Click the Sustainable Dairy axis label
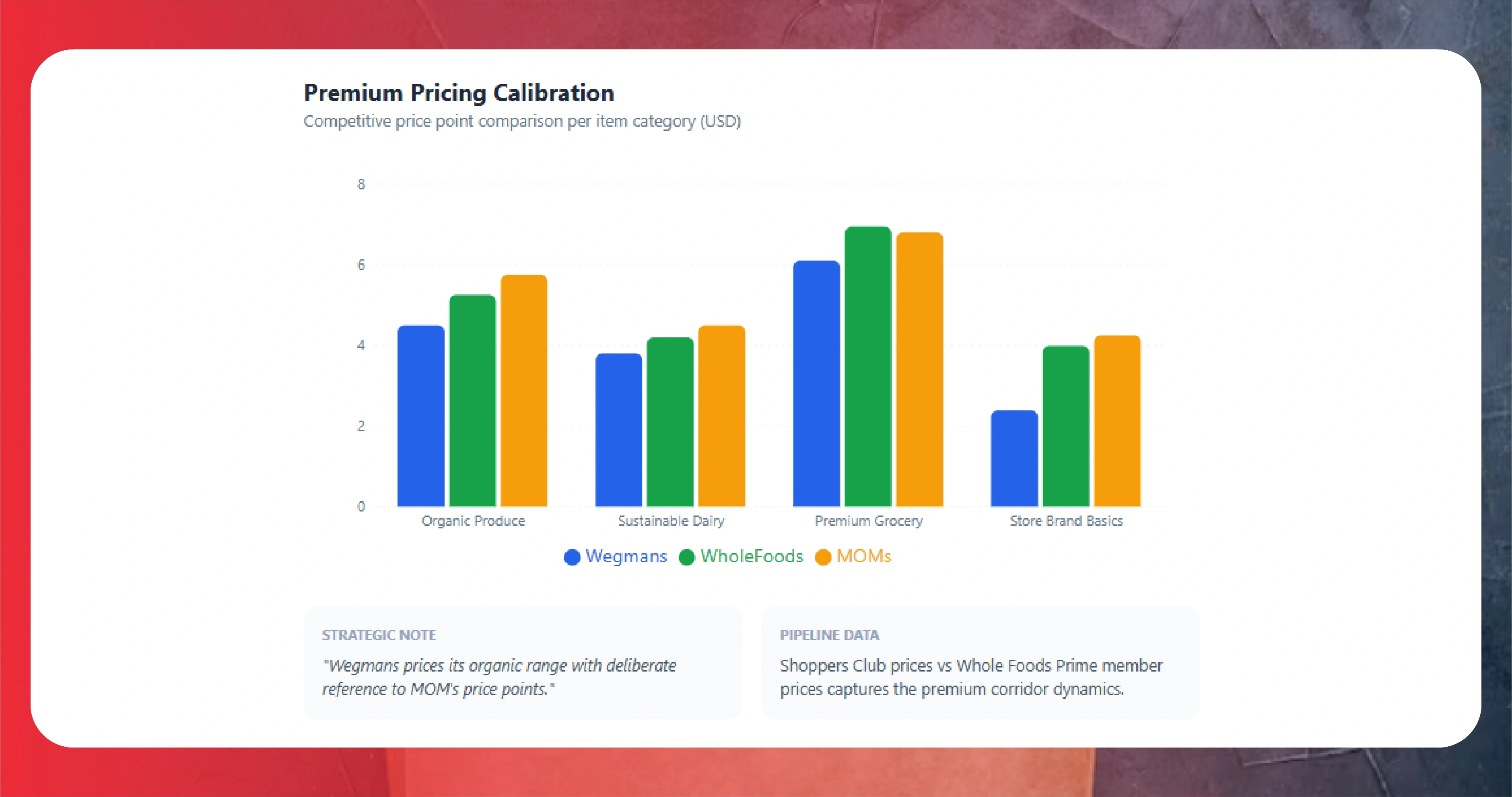The height and width of the screenshot is (797, 1512). point(671,521)
